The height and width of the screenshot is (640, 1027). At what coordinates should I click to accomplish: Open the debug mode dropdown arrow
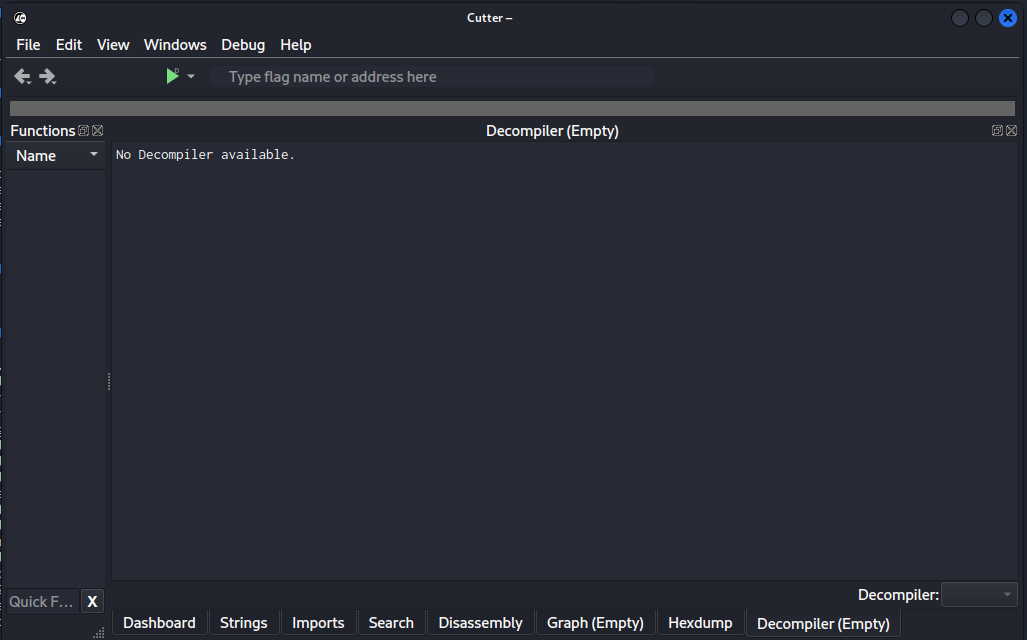click(191, 77)
